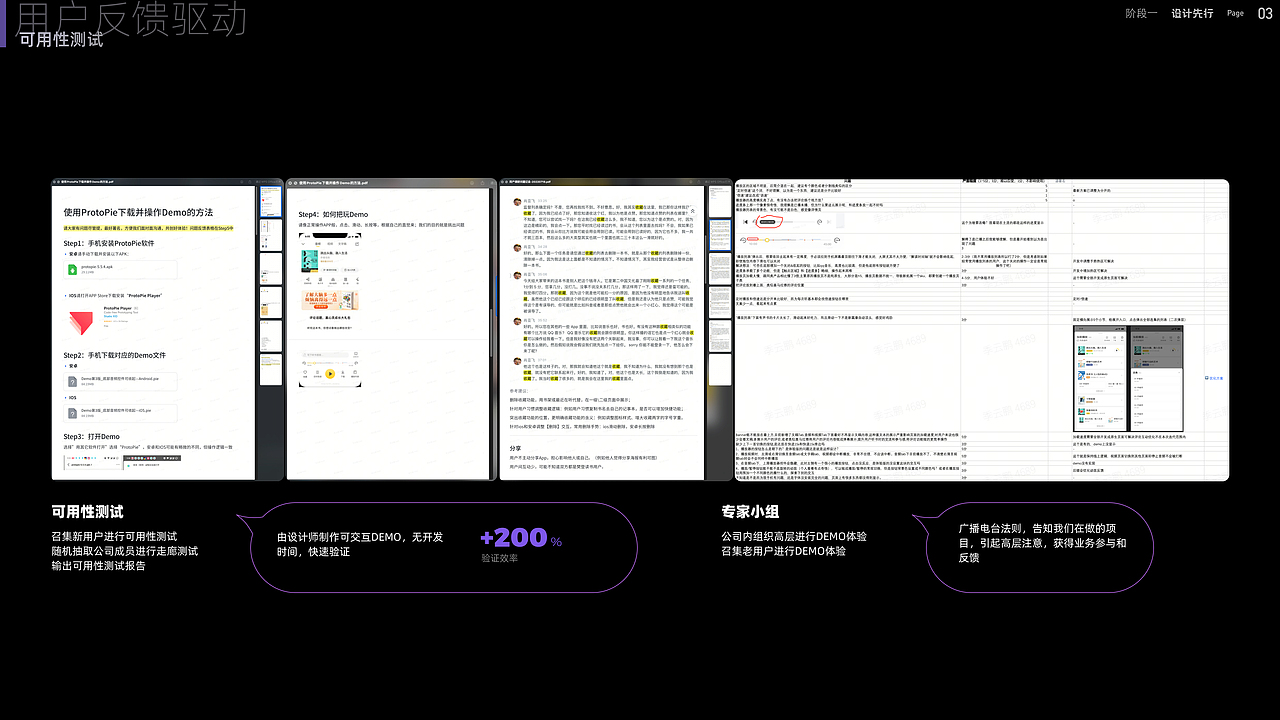Open the iOS.pie demo file card
1280x720 pixels.
pyautogui.click(x=120, y=414)
